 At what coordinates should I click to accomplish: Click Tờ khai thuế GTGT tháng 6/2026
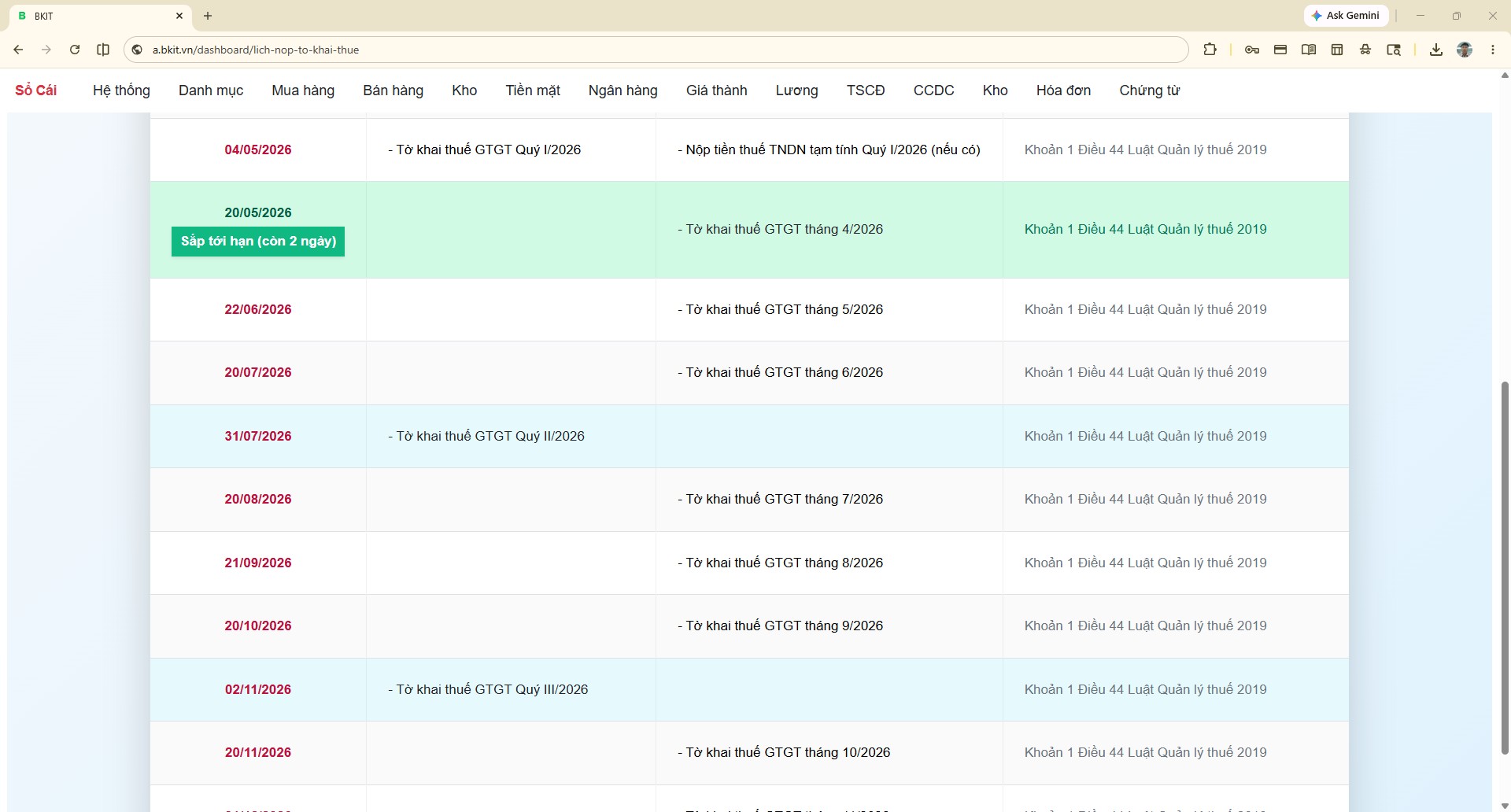(x=781, y=372)
